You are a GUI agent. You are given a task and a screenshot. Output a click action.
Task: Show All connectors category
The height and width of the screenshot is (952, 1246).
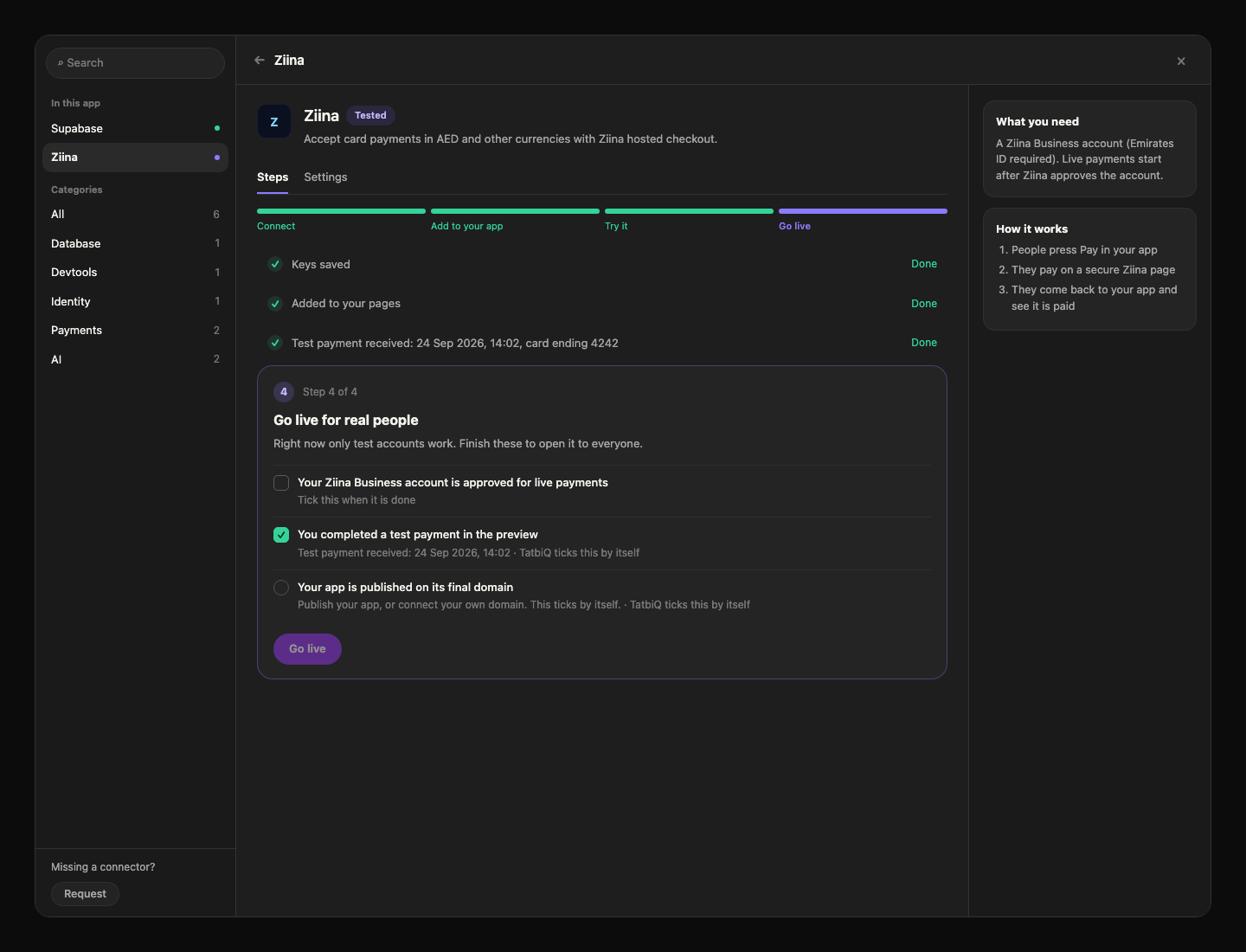pos(135,215)
